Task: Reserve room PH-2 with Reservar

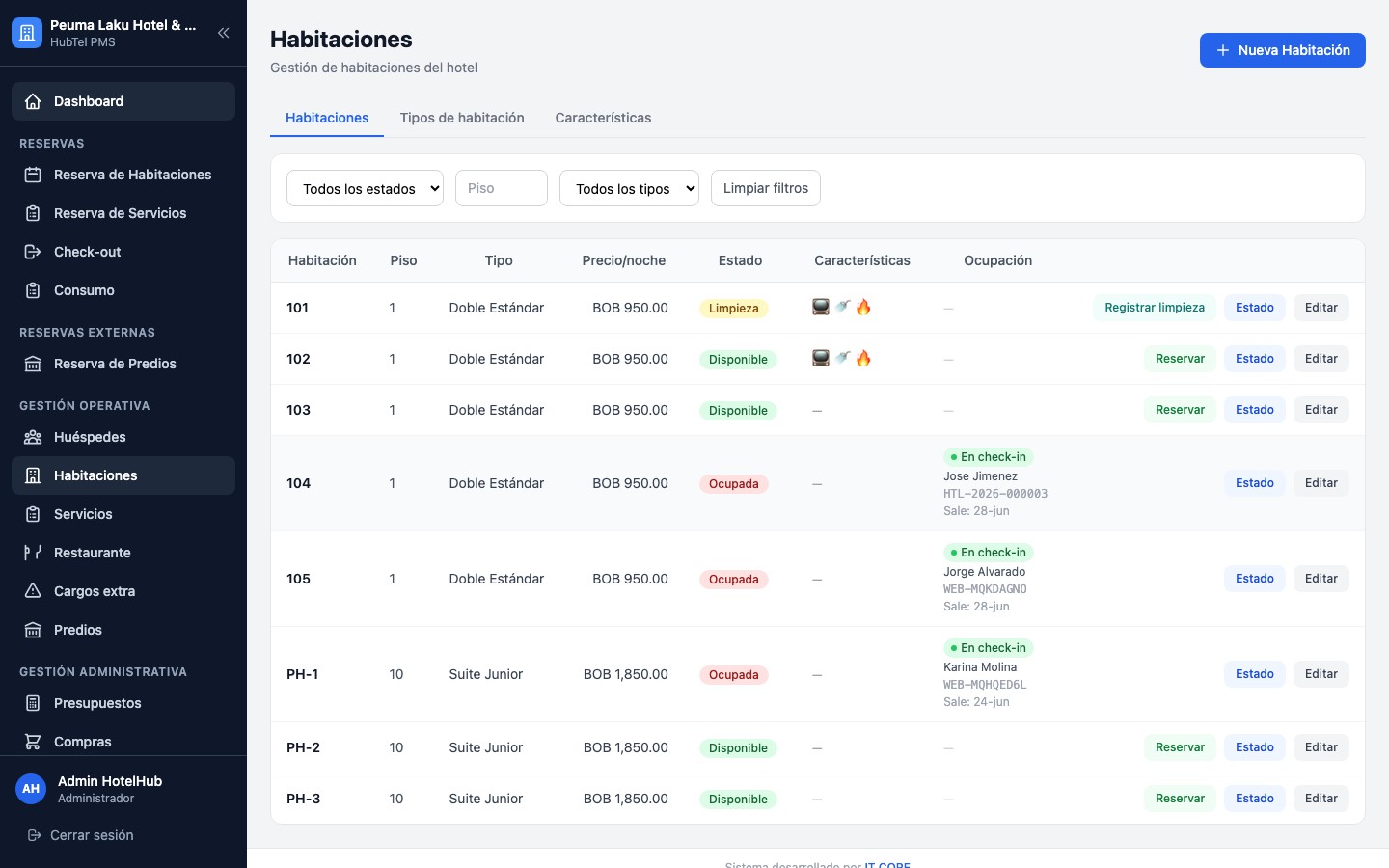Action: (x=1180, y=747)
